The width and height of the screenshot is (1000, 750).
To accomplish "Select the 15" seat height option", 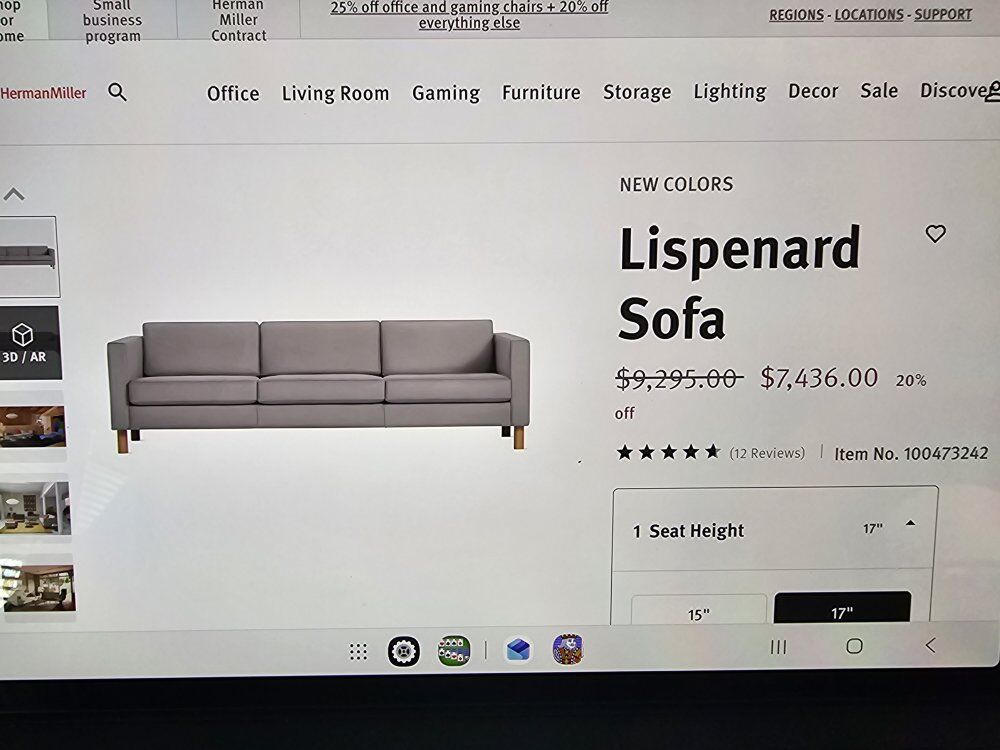I will (699, 610).
